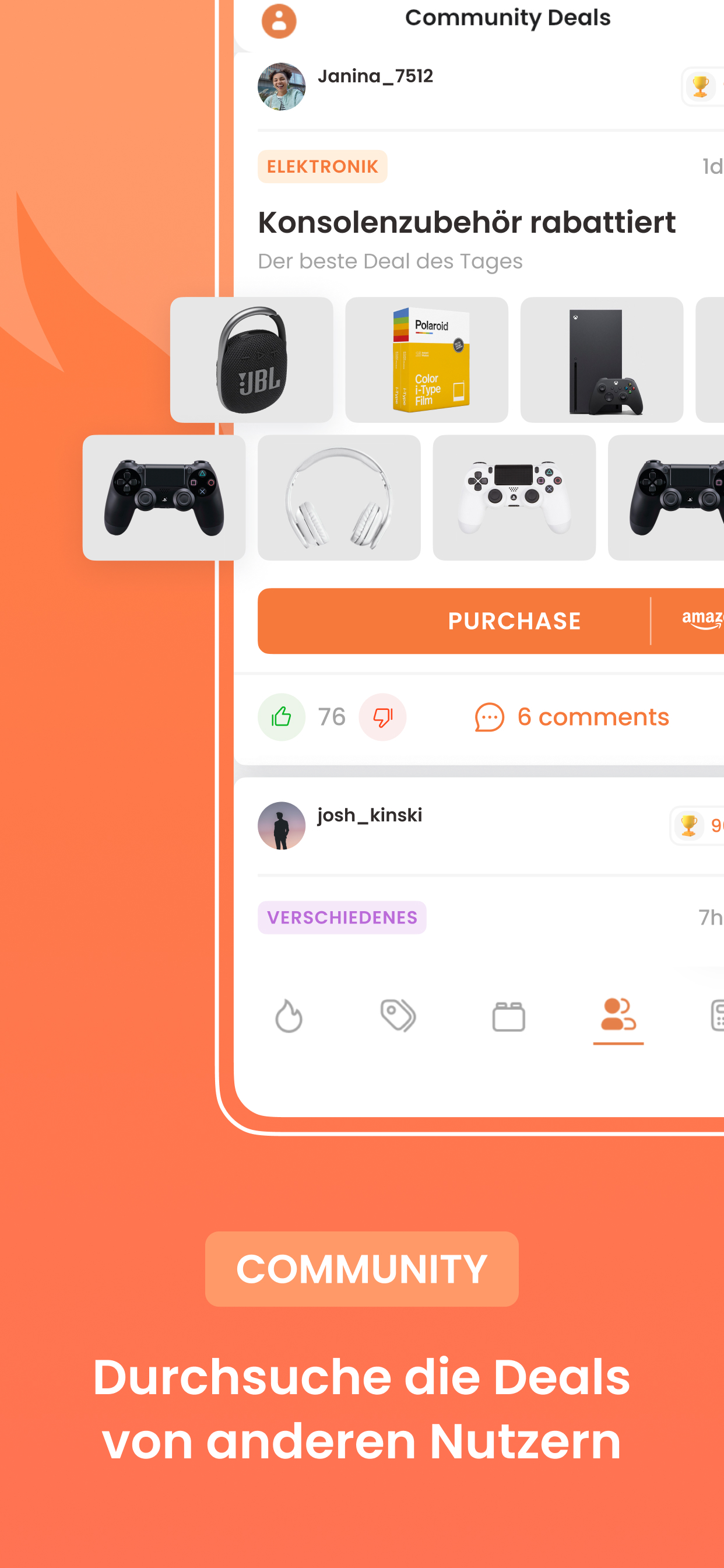Tap the trophy badge next to Janina_7512
724x1568 pixels.
(701, 86)
